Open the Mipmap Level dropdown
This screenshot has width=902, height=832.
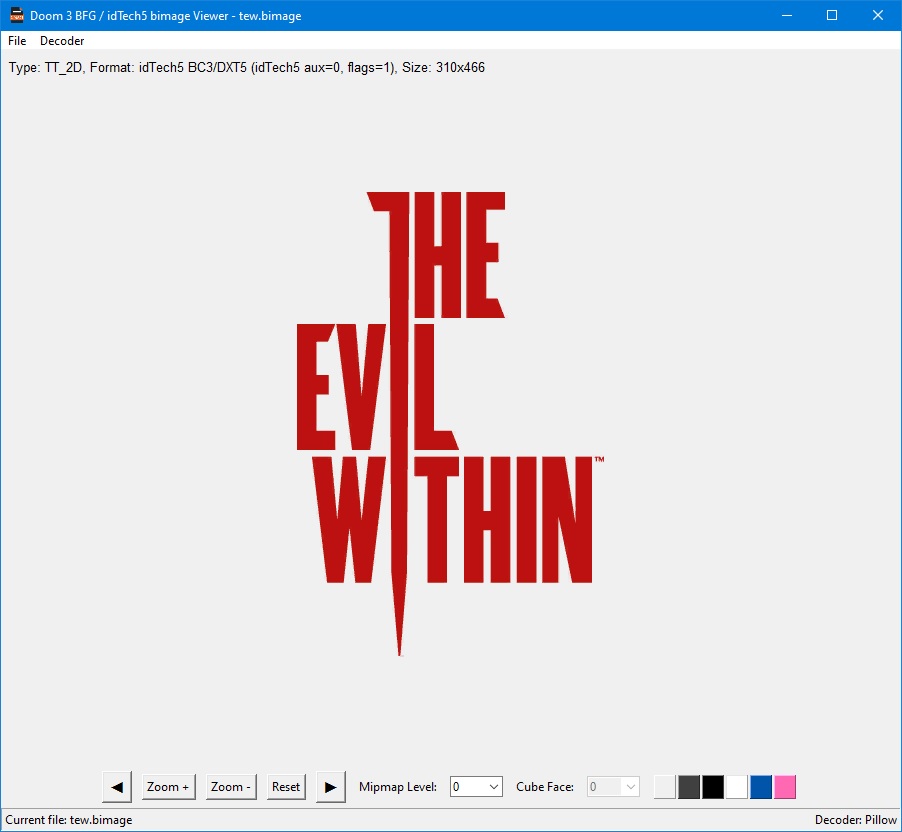point(476,787)
